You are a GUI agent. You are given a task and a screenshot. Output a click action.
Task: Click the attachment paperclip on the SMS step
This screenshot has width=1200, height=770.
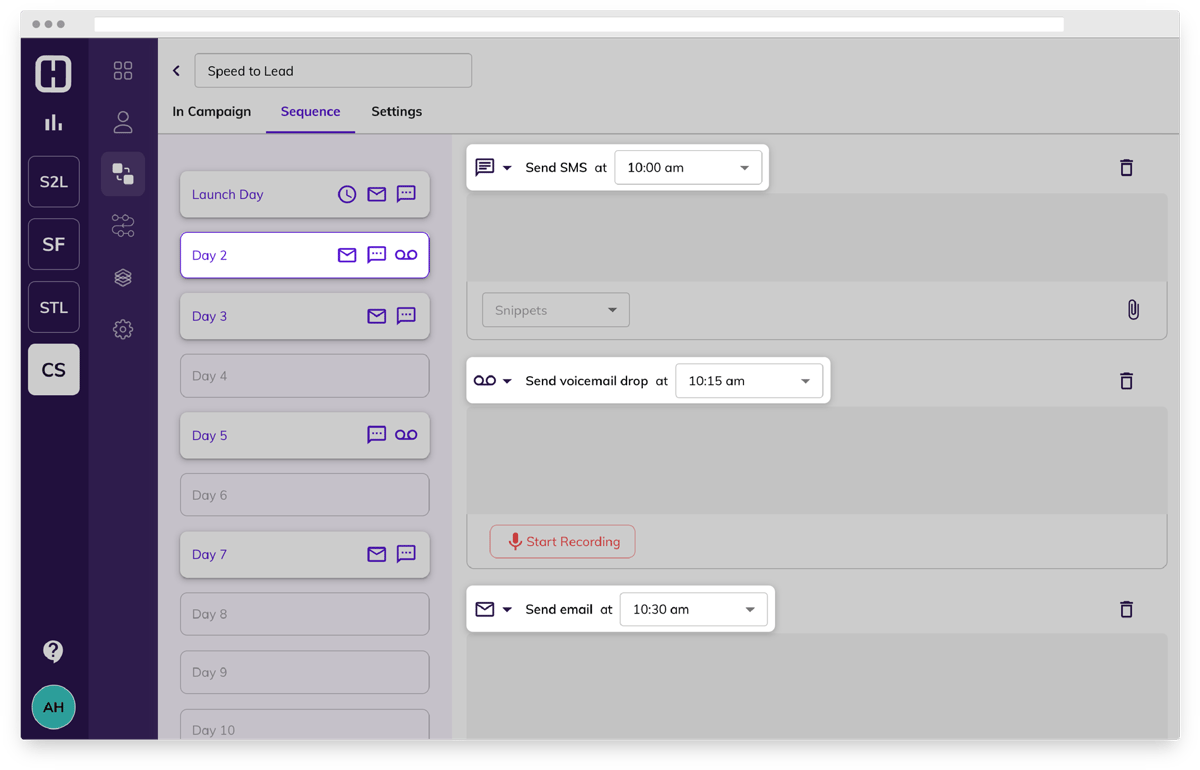(x=1132, y=310)
